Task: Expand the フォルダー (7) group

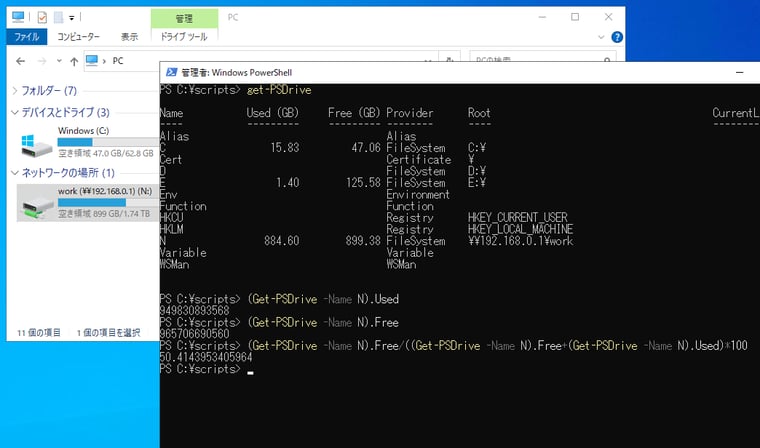Action: point(15,91)
